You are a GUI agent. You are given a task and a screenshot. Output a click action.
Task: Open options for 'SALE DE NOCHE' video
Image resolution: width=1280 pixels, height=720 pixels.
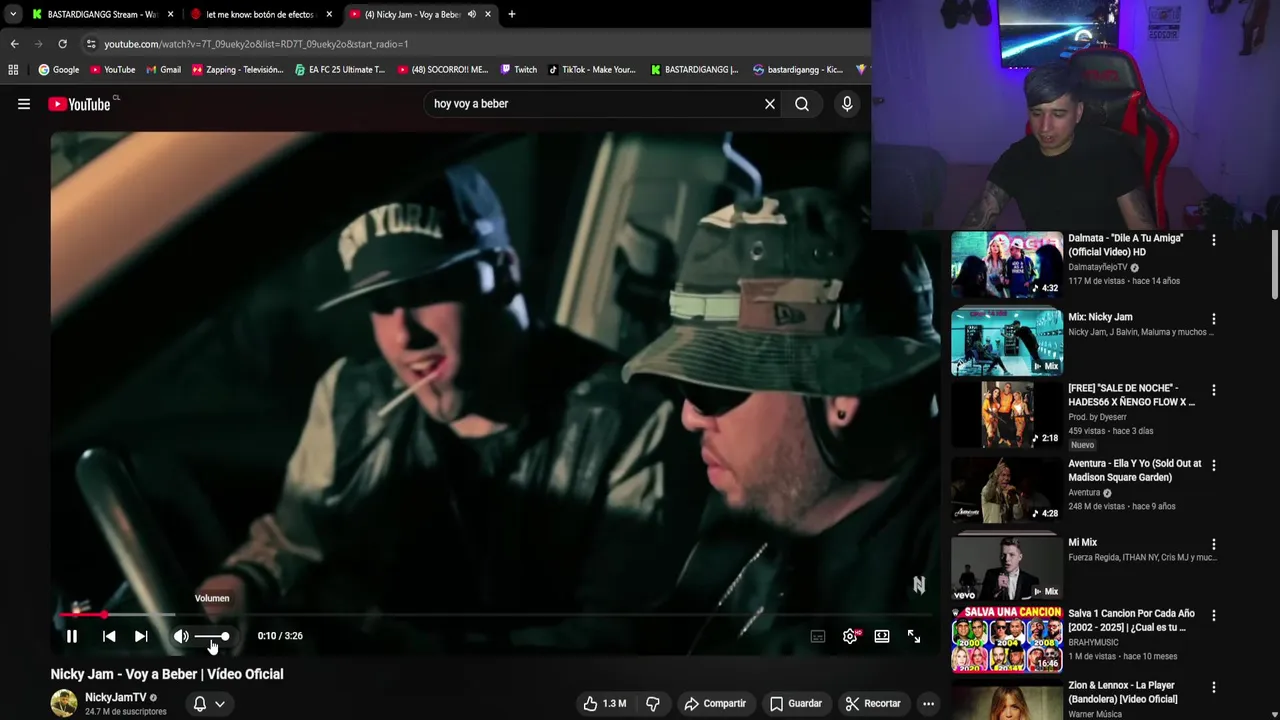(x=1214, y=390)
